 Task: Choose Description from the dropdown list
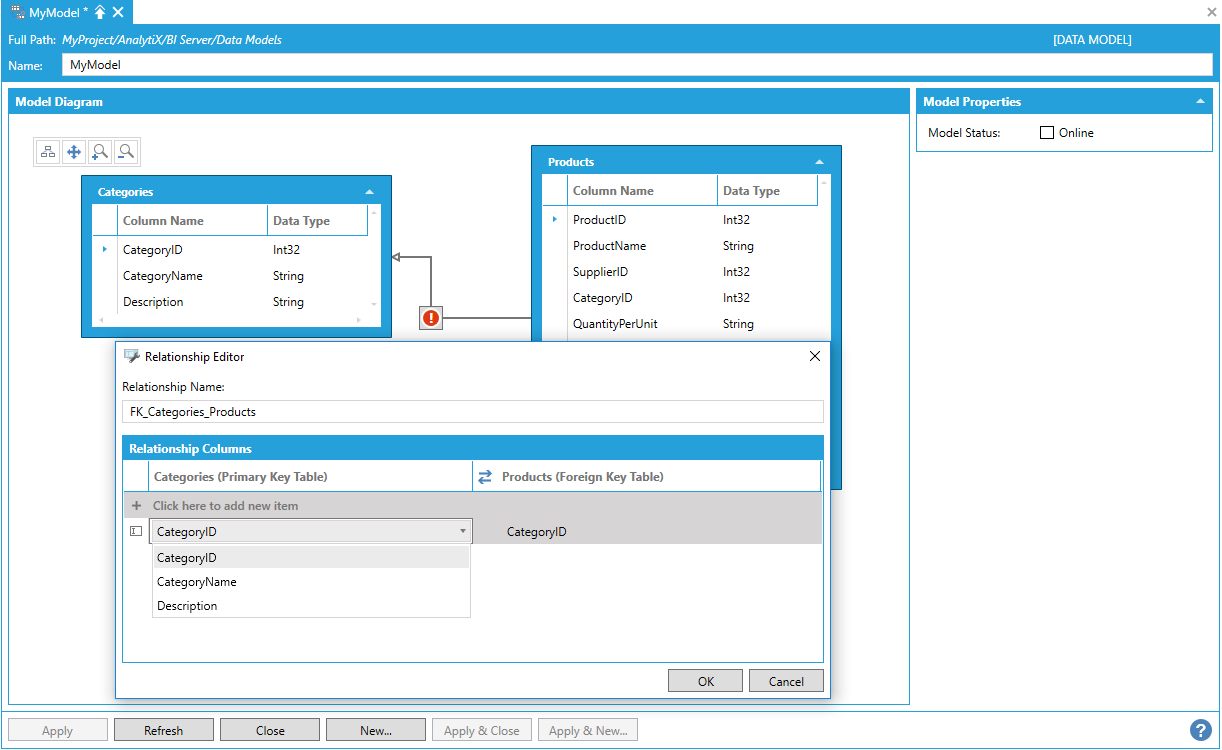coord(187,606)
